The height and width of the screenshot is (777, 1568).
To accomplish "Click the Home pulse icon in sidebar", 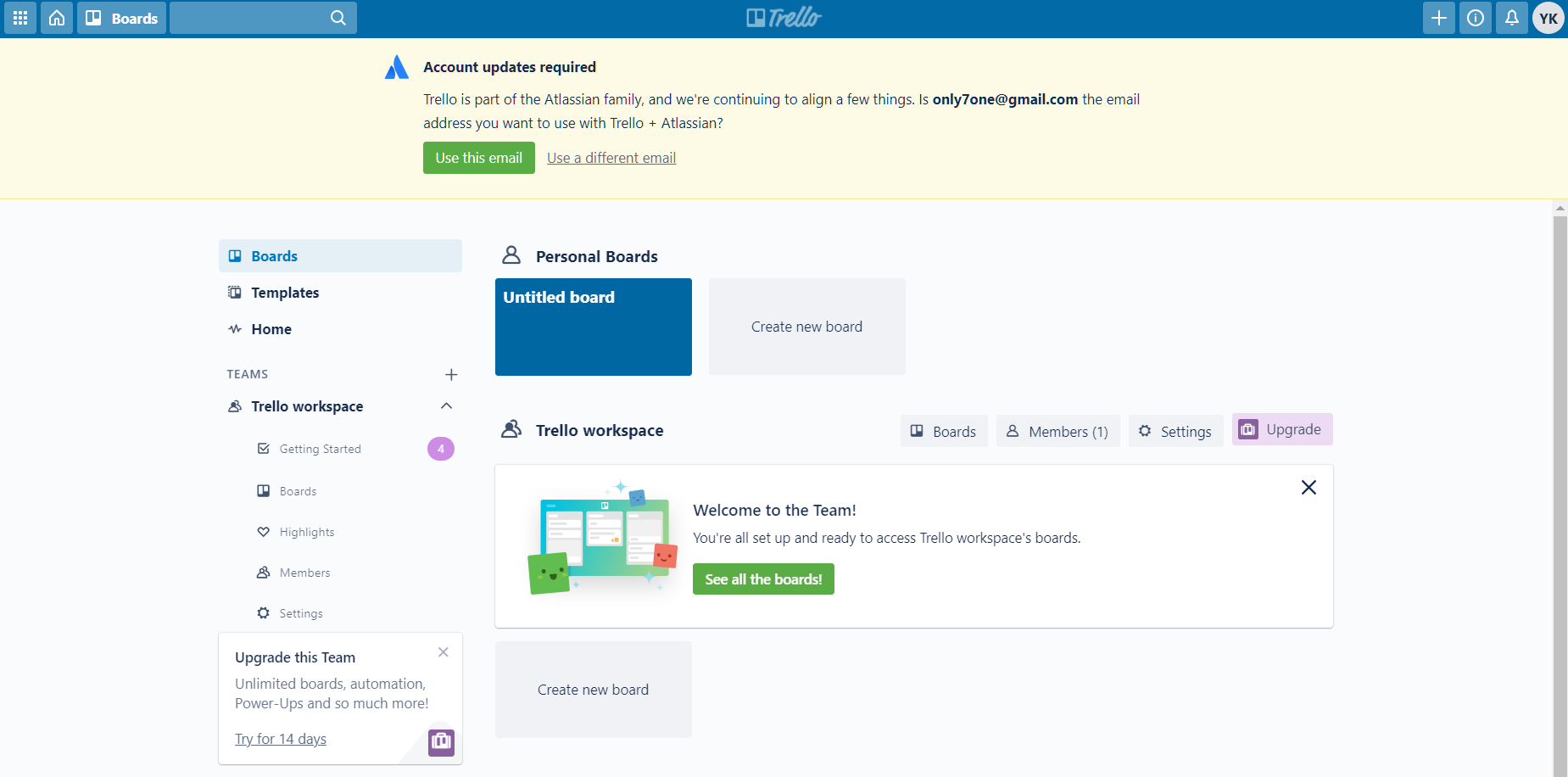I will 235,328.
